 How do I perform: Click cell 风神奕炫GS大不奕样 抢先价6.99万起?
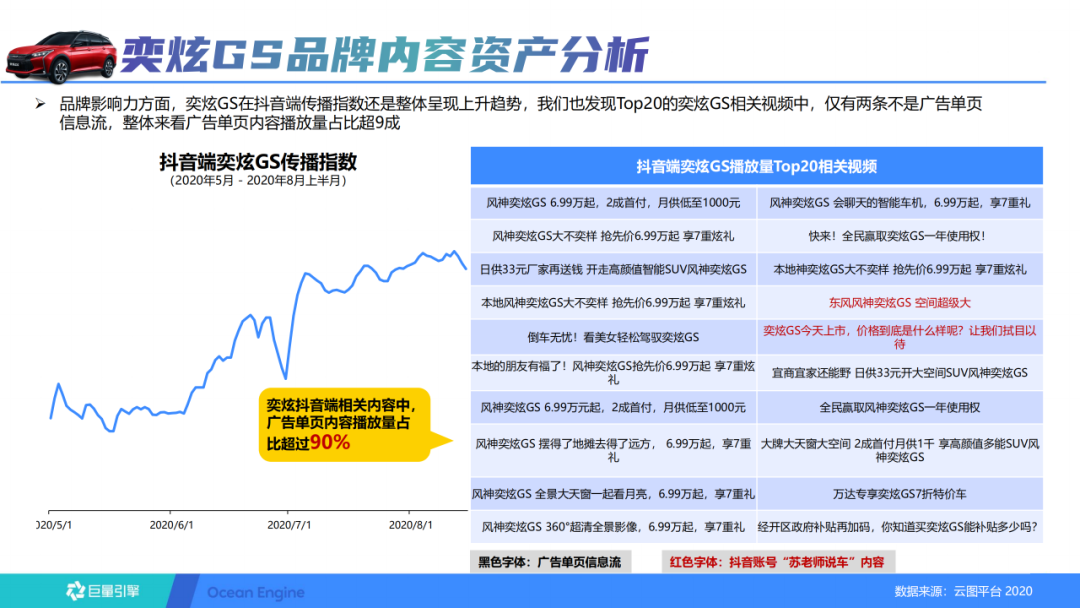click(613, 236)
